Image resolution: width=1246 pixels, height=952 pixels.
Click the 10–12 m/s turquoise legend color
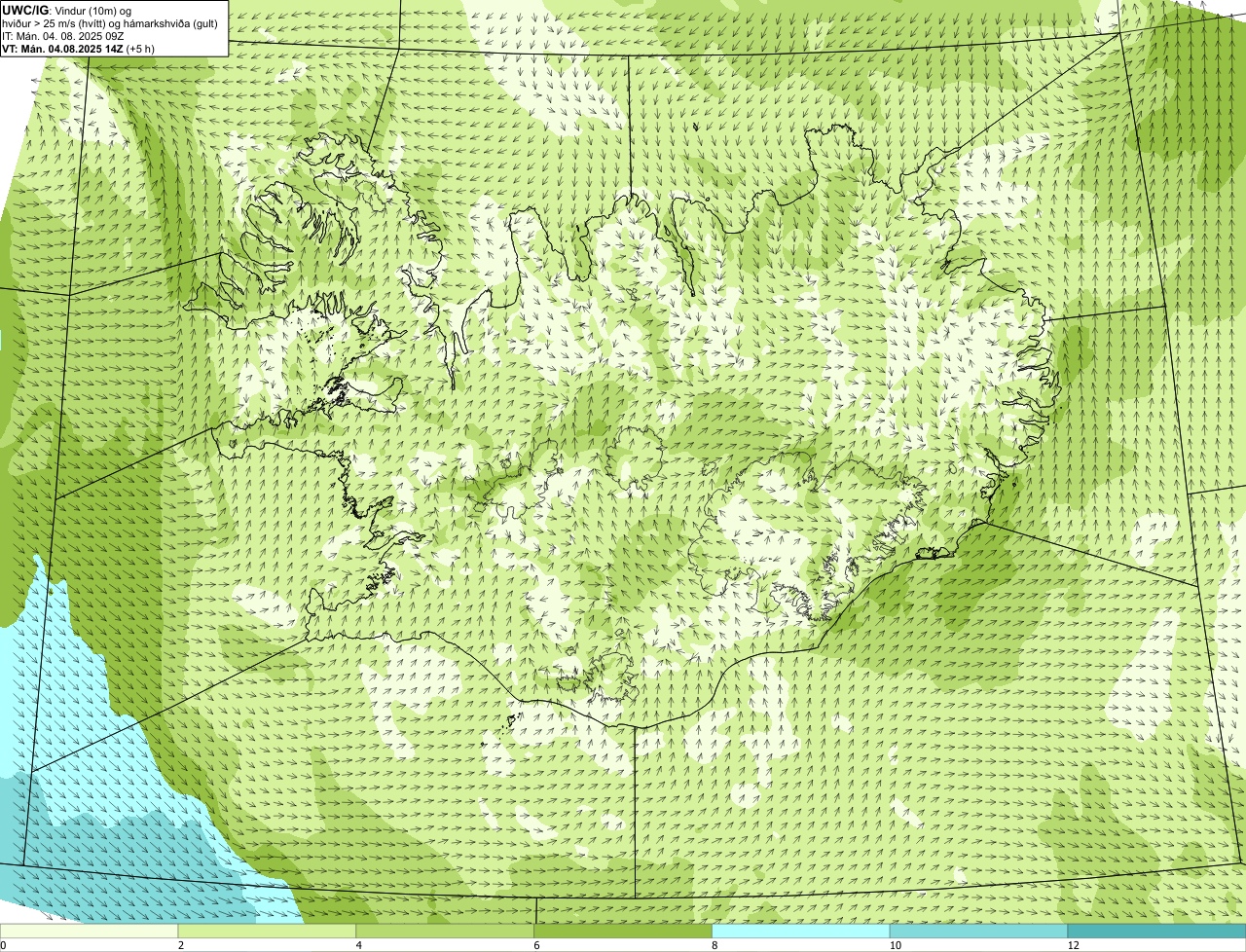(x=978, y=932)
